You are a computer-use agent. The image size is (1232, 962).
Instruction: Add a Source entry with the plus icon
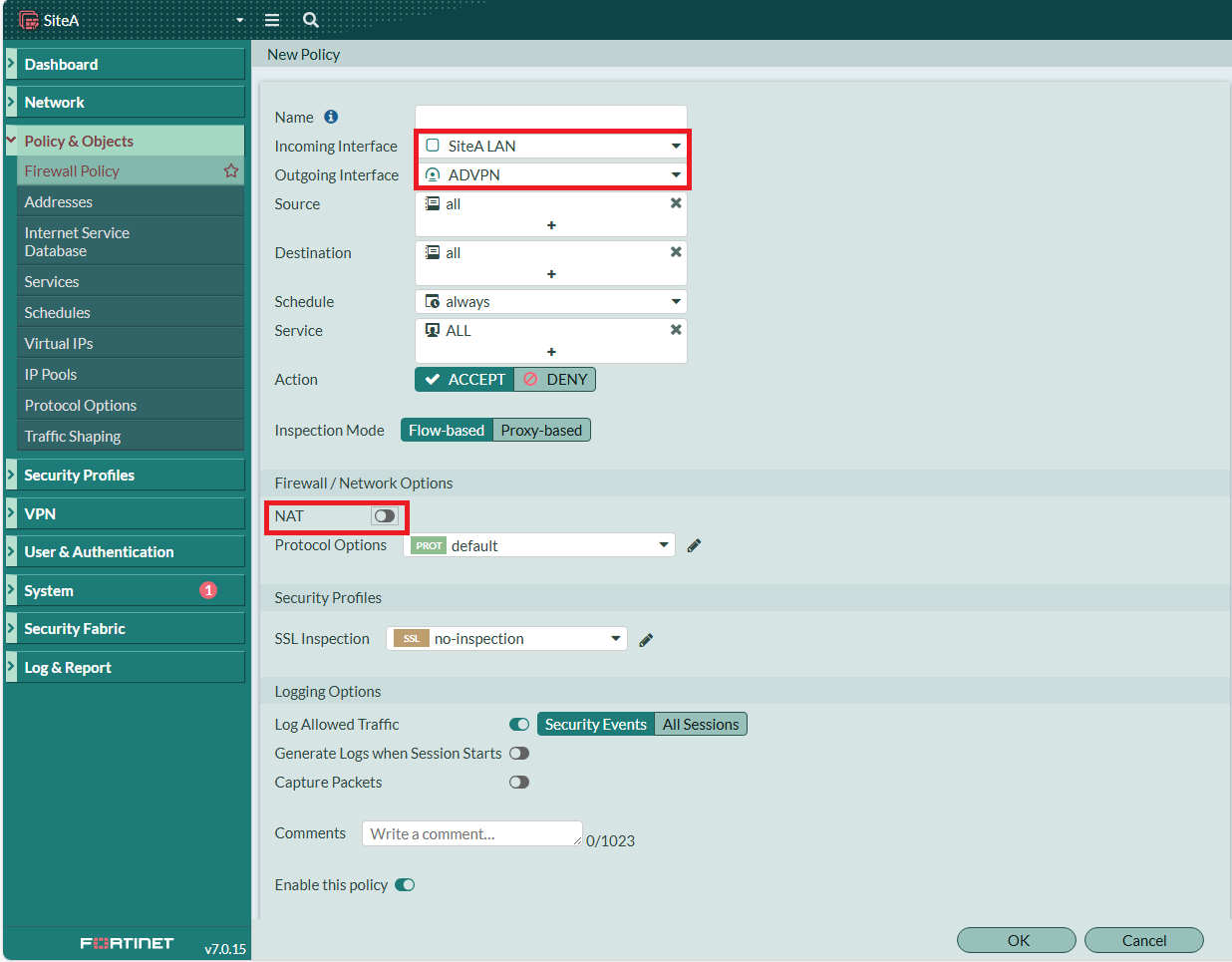pyautogui.click(x=551, y=225)
